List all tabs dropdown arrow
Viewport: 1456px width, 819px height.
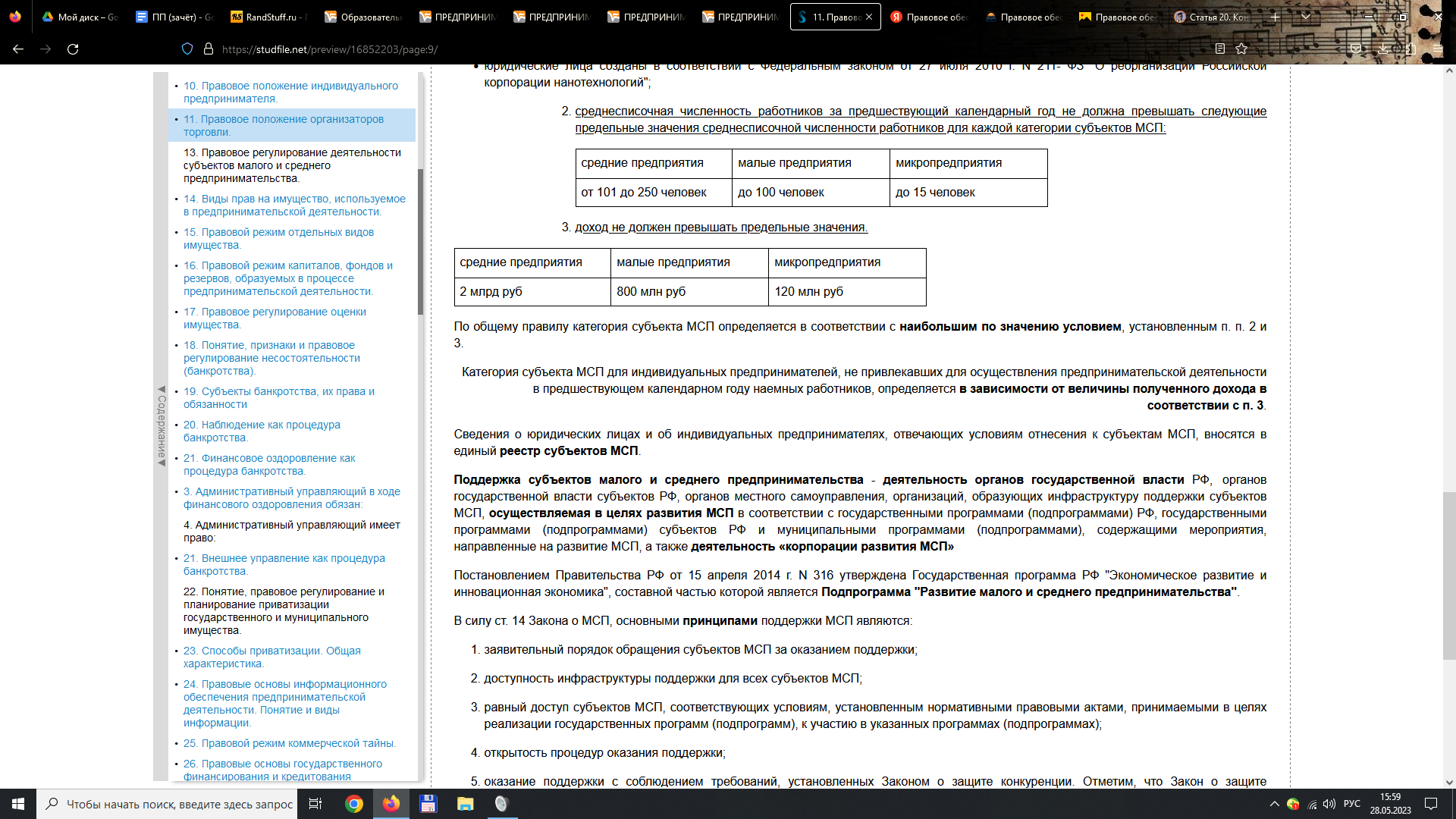click(x=1305, y=17)
